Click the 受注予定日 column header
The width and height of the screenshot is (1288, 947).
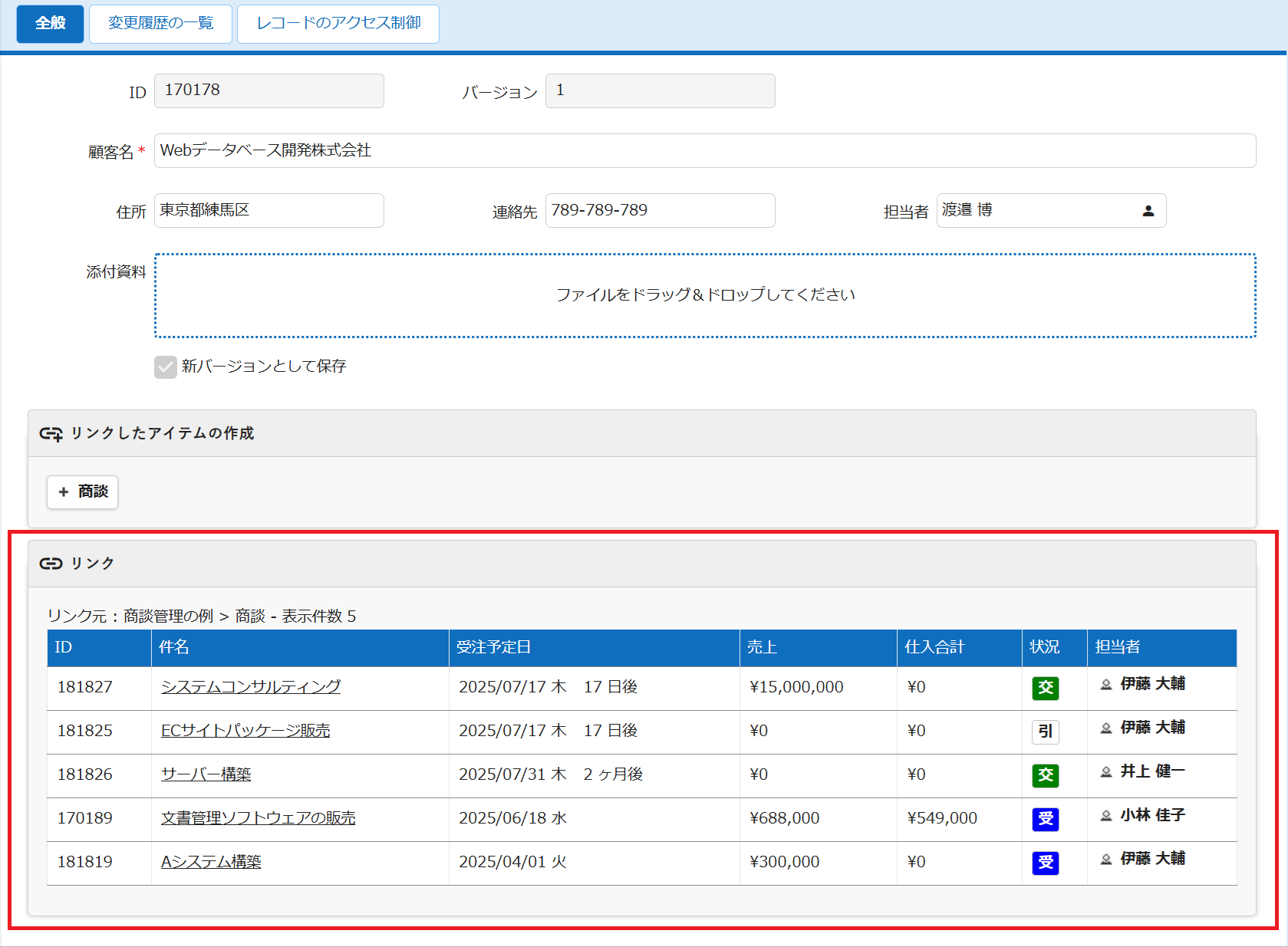(x=594, y=648)
